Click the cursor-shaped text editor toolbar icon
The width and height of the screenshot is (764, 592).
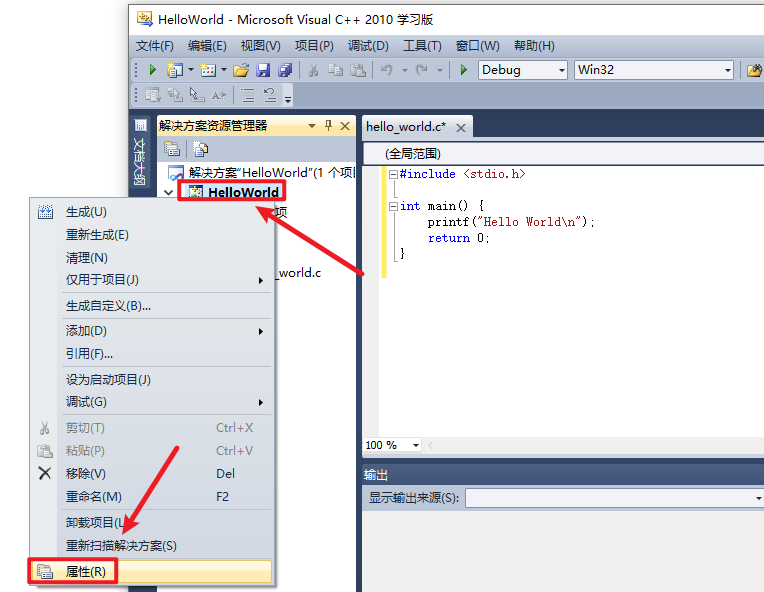[x=197, y=95]
